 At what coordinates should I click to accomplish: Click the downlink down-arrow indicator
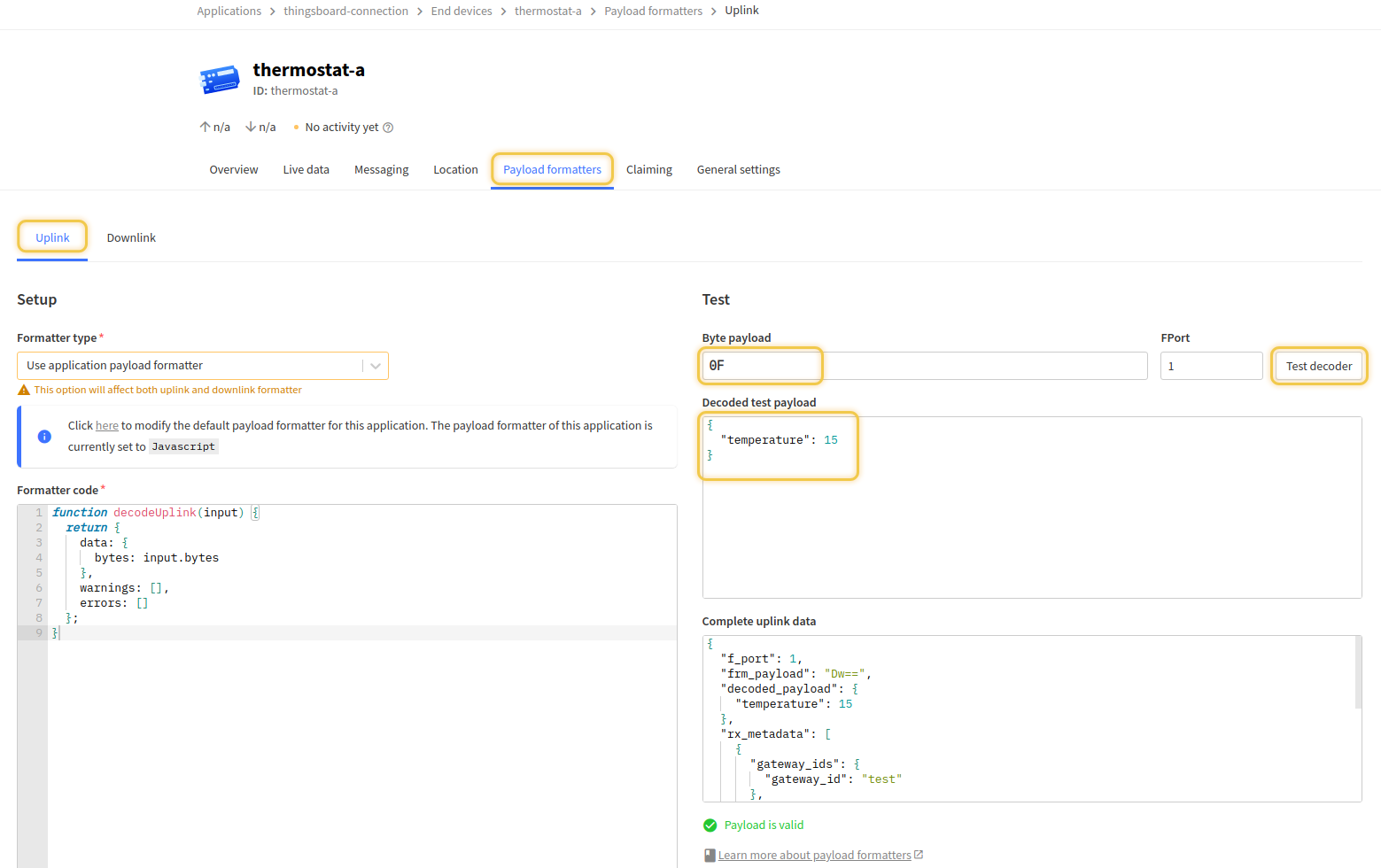[251, 128]
